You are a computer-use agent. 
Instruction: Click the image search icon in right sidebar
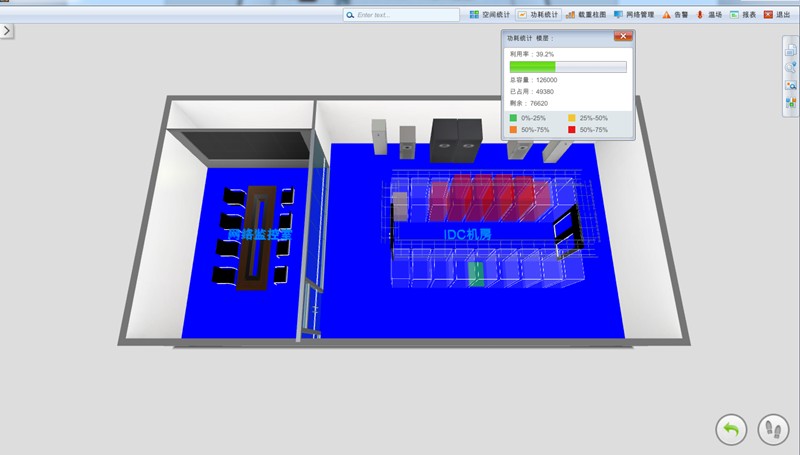[790, 85]
